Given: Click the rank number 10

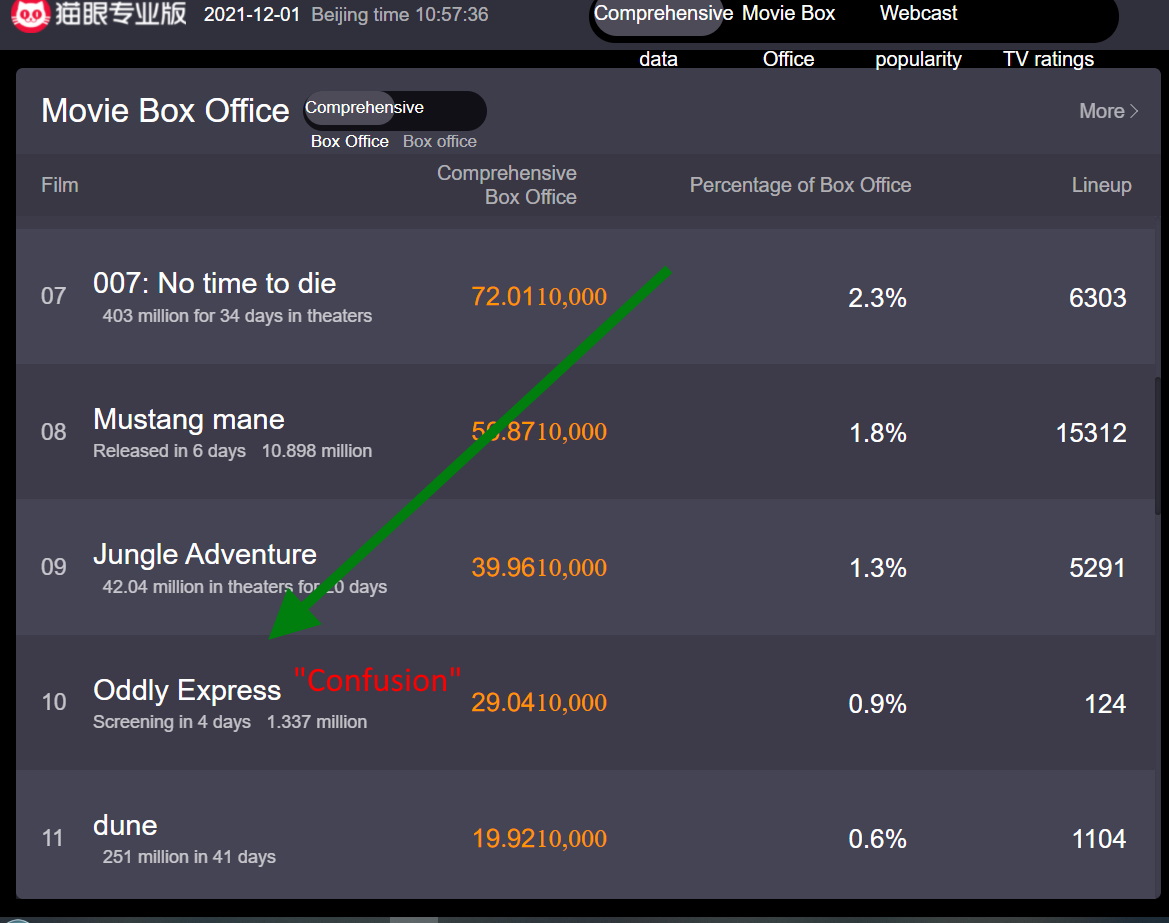Looking at the screenshot, I should coord(54,702).
